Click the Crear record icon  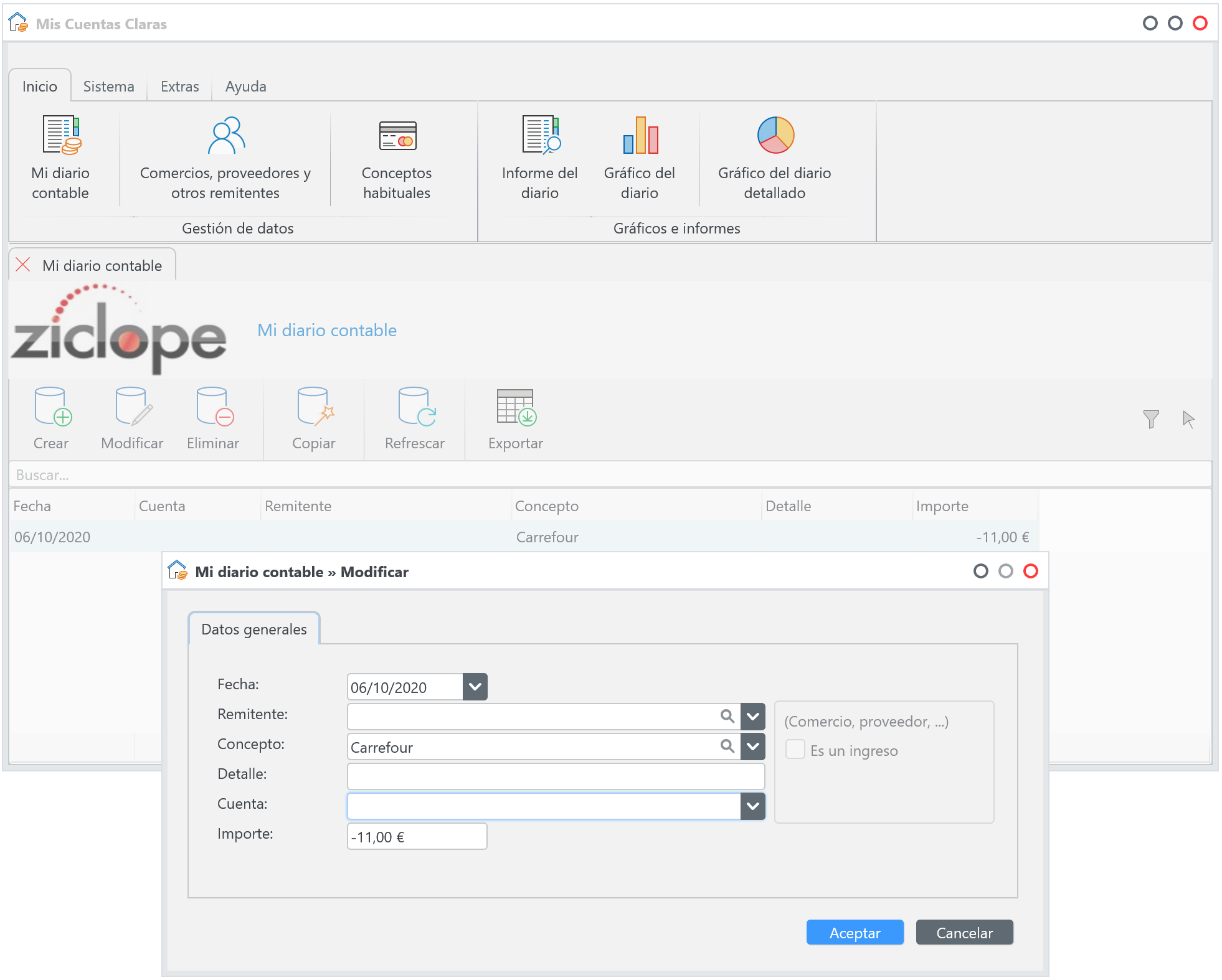[x=52, y=408]
